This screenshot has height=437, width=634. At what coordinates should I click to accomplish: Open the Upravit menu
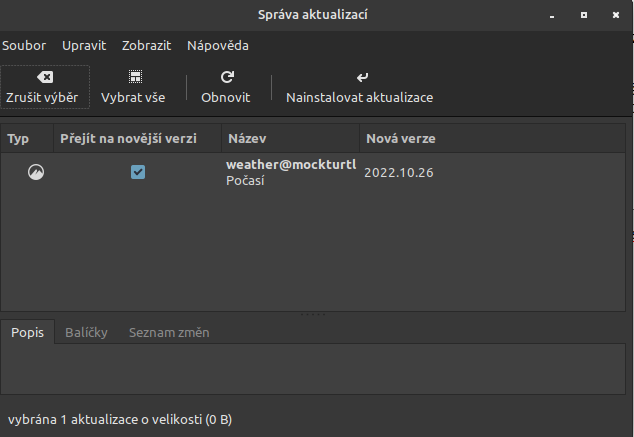point(84,45)
